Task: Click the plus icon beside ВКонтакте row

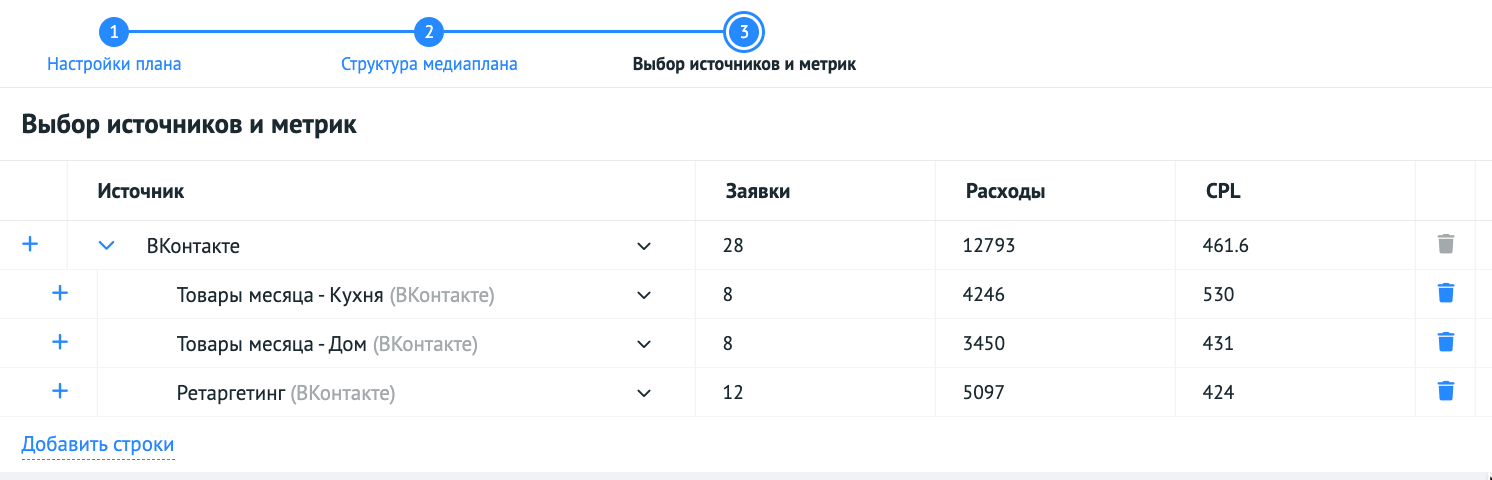Action: click(30, 244)
